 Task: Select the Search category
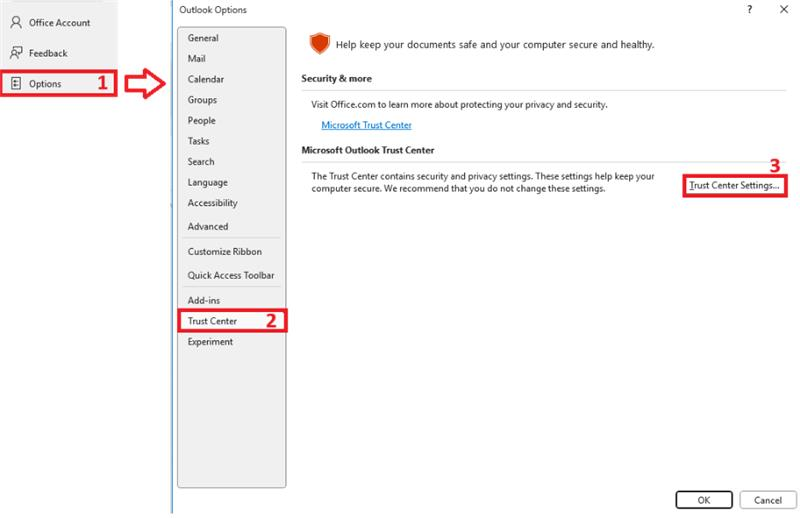click(x=232, y=161)
